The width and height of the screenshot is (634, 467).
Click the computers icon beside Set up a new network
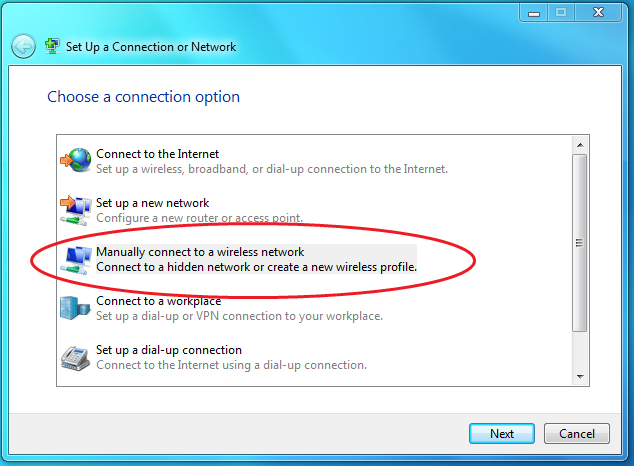coord(76,210)
